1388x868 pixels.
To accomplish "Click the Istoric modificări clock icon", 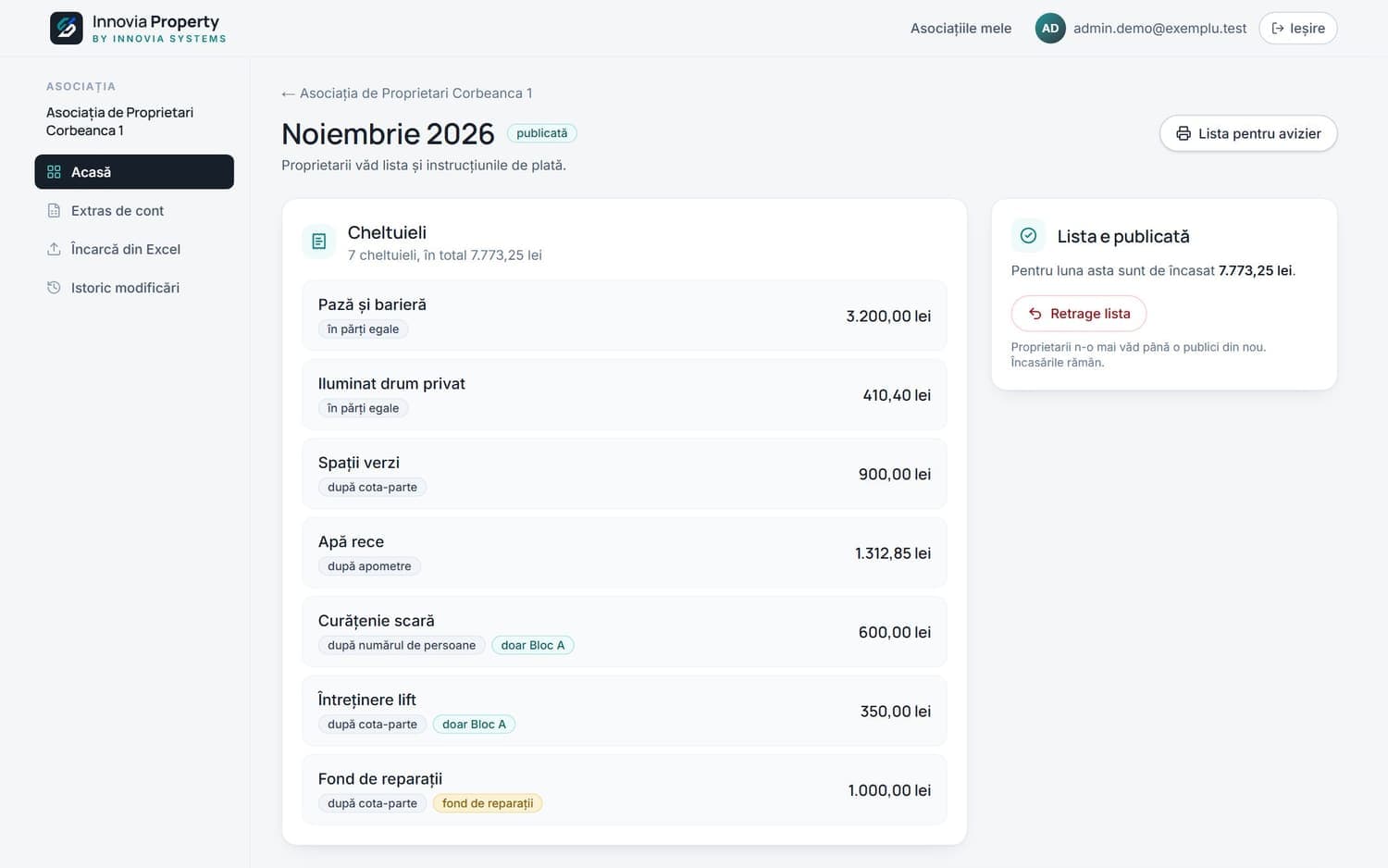I will pyautogui.click(x=54, y=288).
